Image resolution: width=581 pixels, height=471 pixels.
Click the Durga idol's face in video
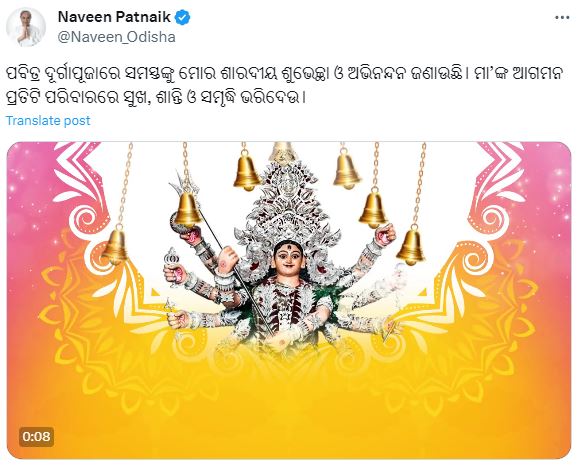[x=288, y=258]
